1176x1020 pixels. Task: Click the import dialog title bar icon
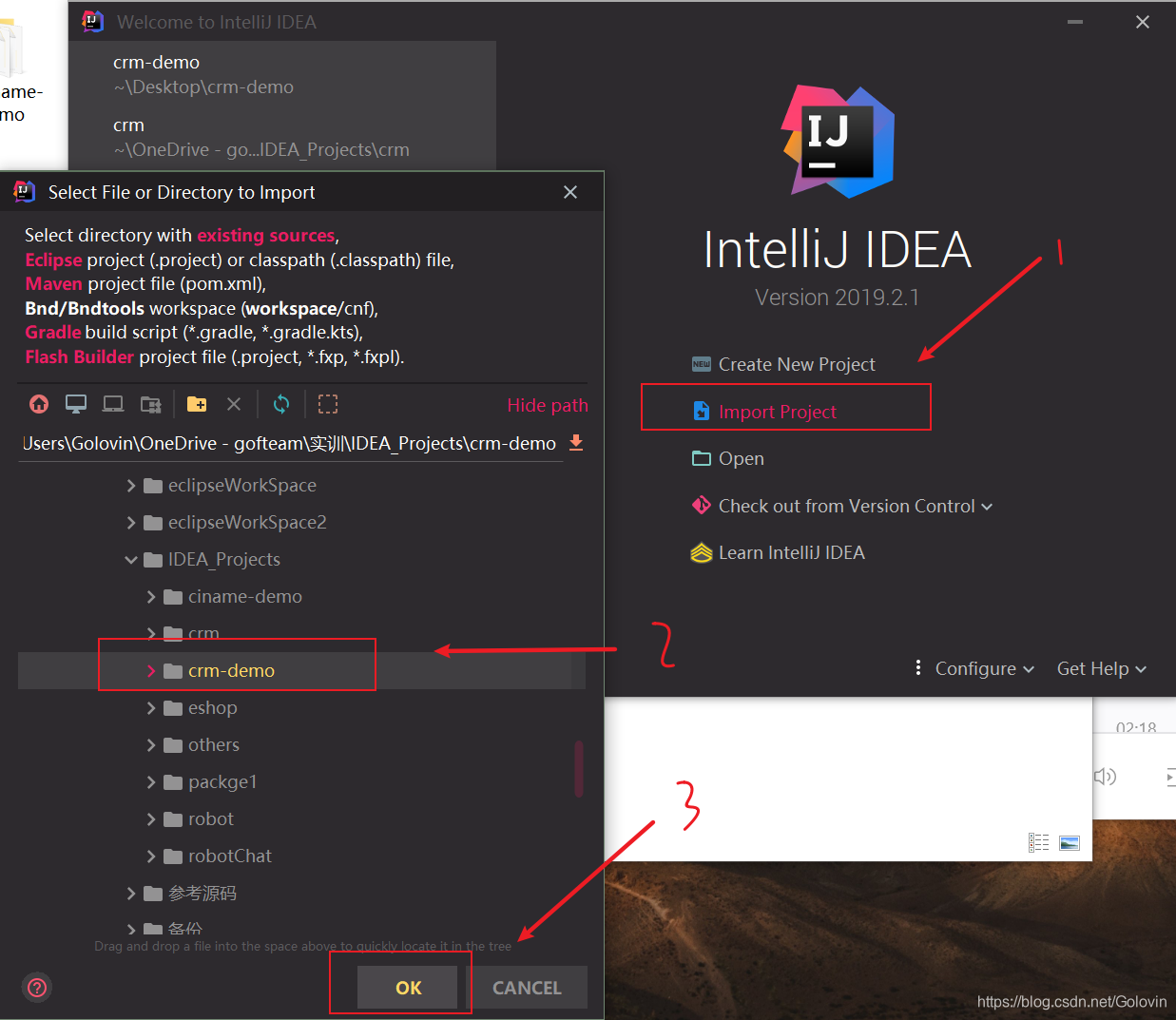(x=25, y=192)
